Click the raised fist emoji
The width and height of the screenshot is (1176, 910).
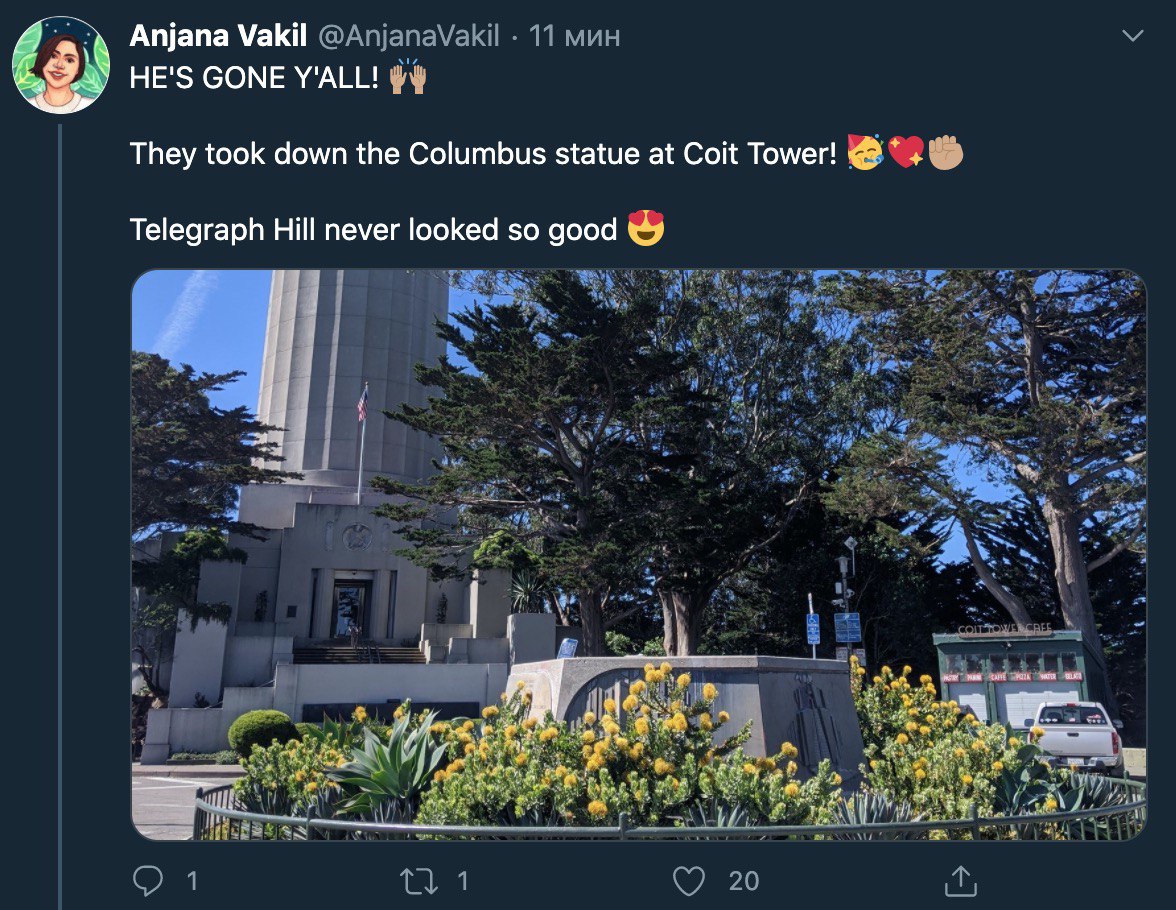pyautogui.click(x=946, y=152)
